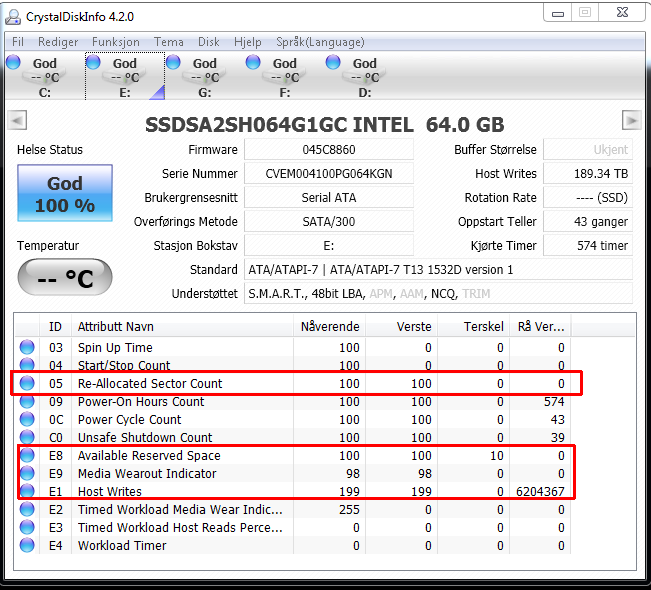Click Oppstart Teller 43 ganger field
Screen dimensions: 651x590
tap(588, 222)
